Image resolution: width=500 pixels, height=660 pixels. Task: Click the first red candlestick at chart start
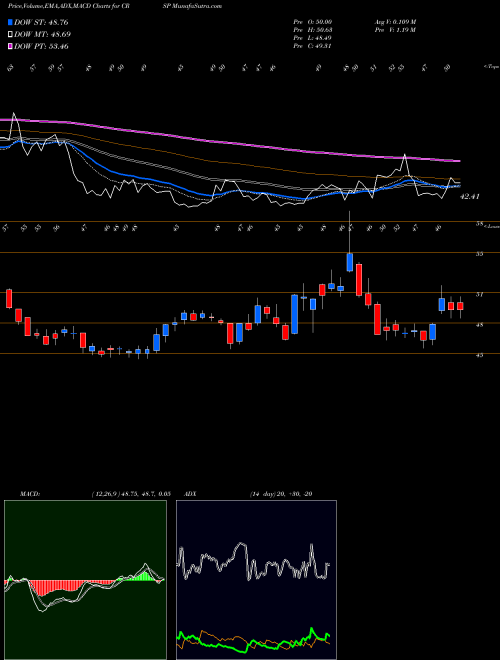9,298
